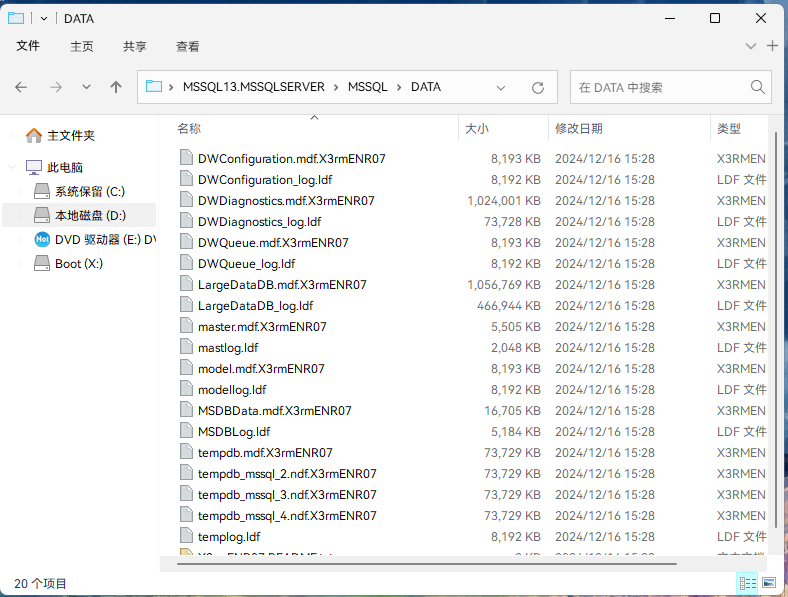Collapse the 此电脑 tree node

click(13, 167)
